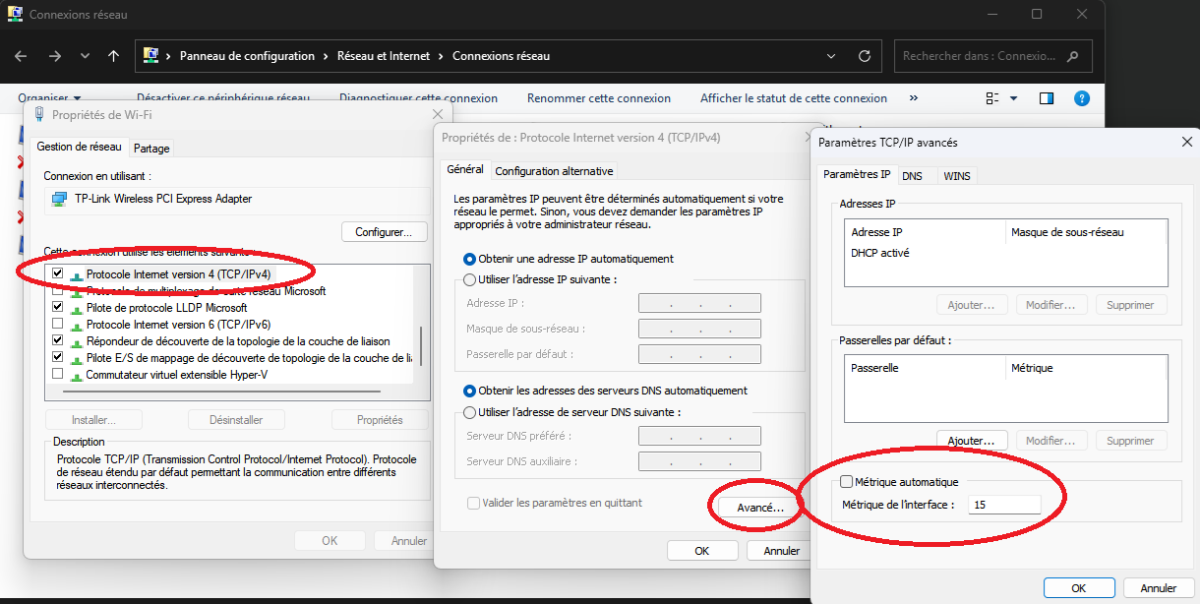Click the Masque de sous-réseau input field

(x=700, y=328)
